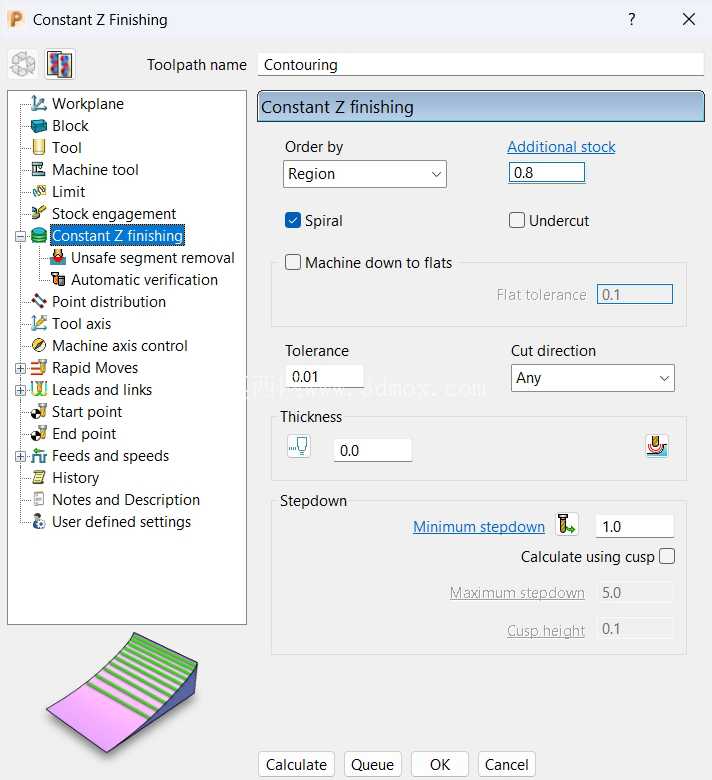Click the Additional stock link
This screenshot has height=780, width=712.
coord(561,147)
